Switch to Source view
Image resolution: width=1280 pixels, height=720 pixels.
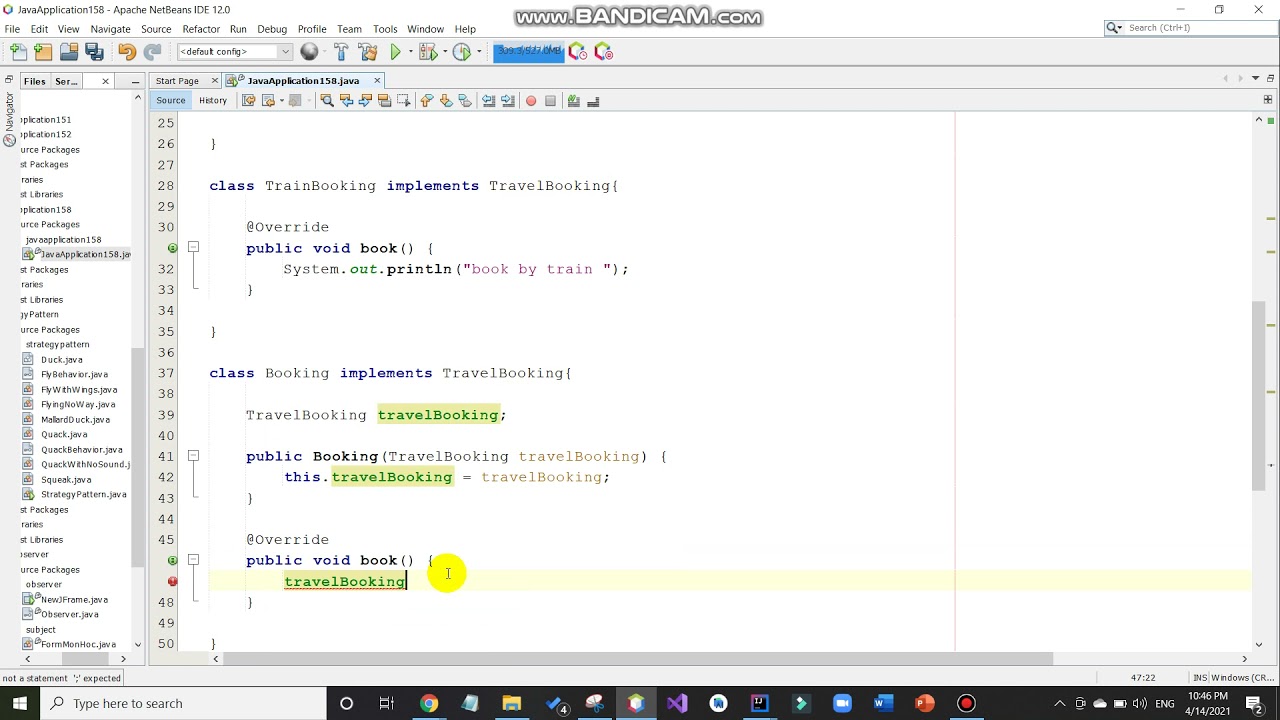point(170,100)
